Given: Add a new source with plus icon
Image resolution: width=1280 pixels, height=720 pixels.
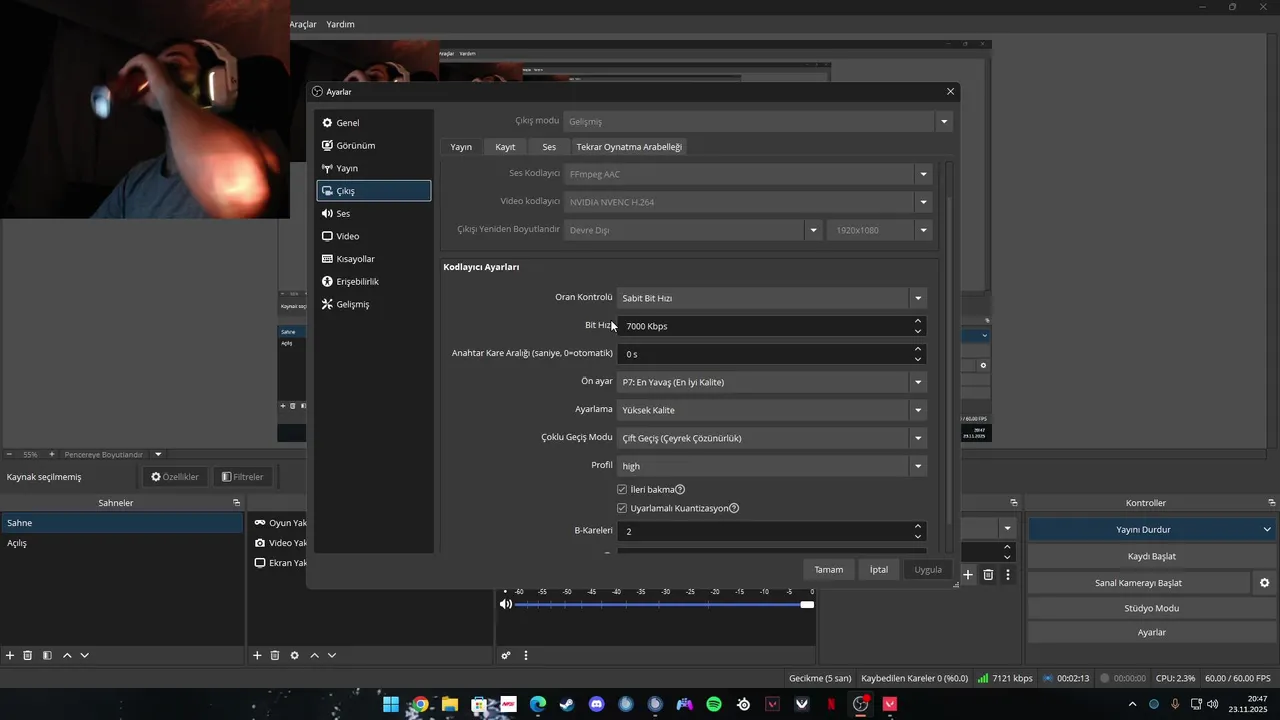Looking at the screenshot, I should click(257, 655).
